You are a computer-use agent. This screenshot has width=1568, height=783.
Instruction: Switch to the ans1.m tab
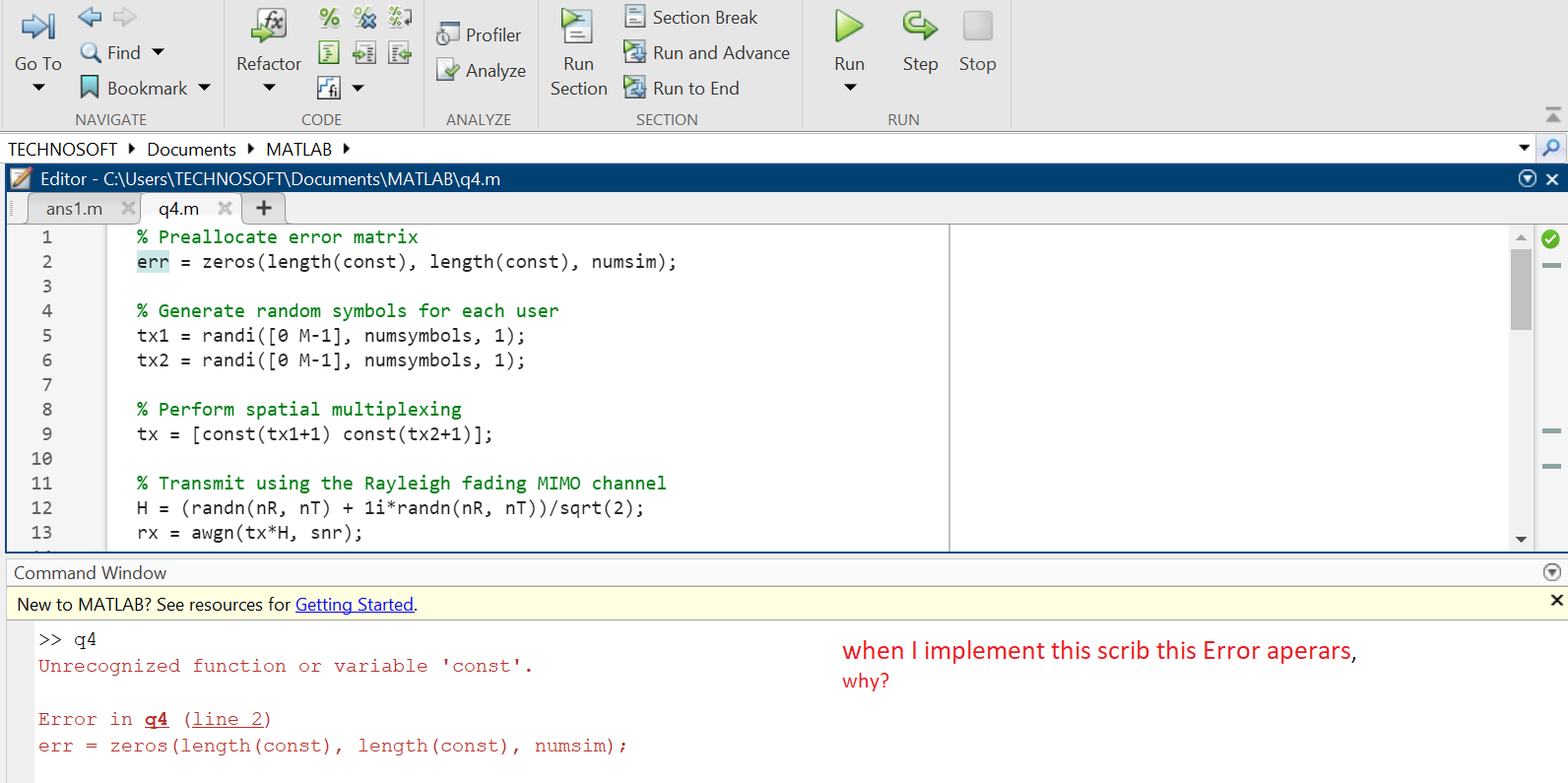click(x=74, y=209)
